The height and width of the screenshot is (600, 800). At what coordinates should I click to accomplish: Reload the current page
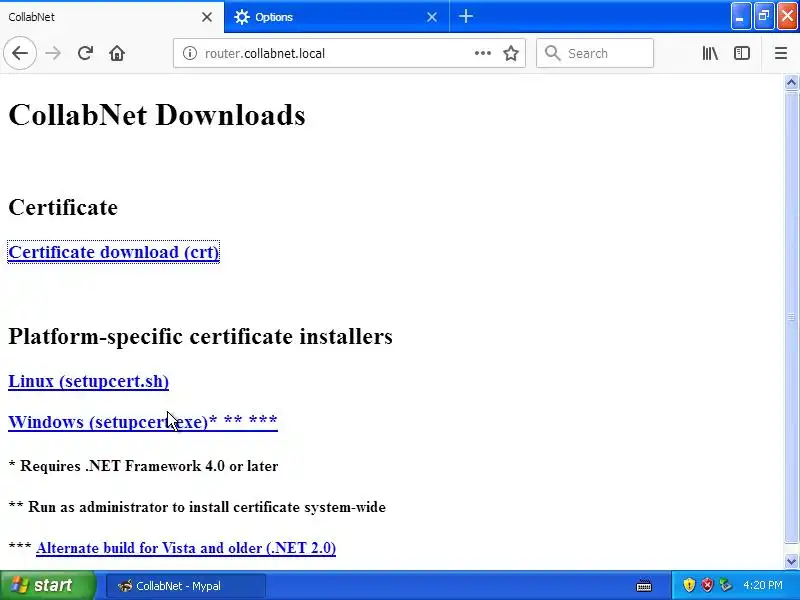coord(85,53)
